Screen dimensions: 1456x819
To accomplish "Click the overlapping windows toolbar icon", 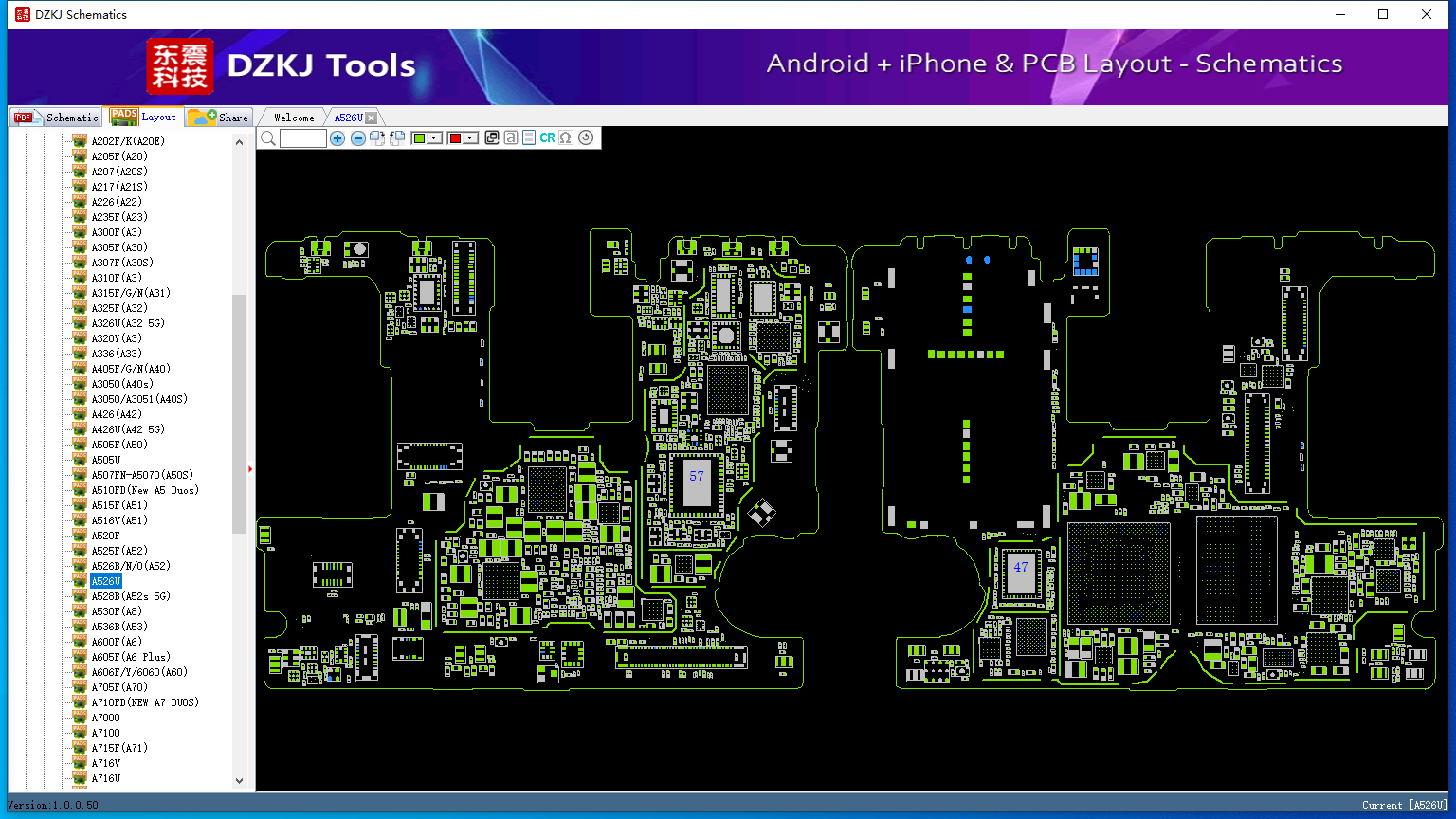I will click(492, 138).
